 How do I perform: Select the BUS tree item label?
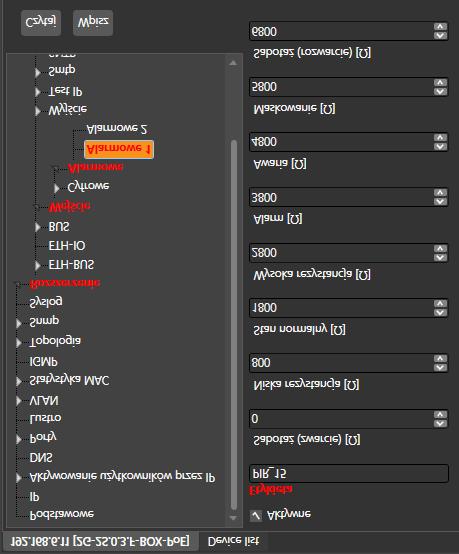point(59,227)
